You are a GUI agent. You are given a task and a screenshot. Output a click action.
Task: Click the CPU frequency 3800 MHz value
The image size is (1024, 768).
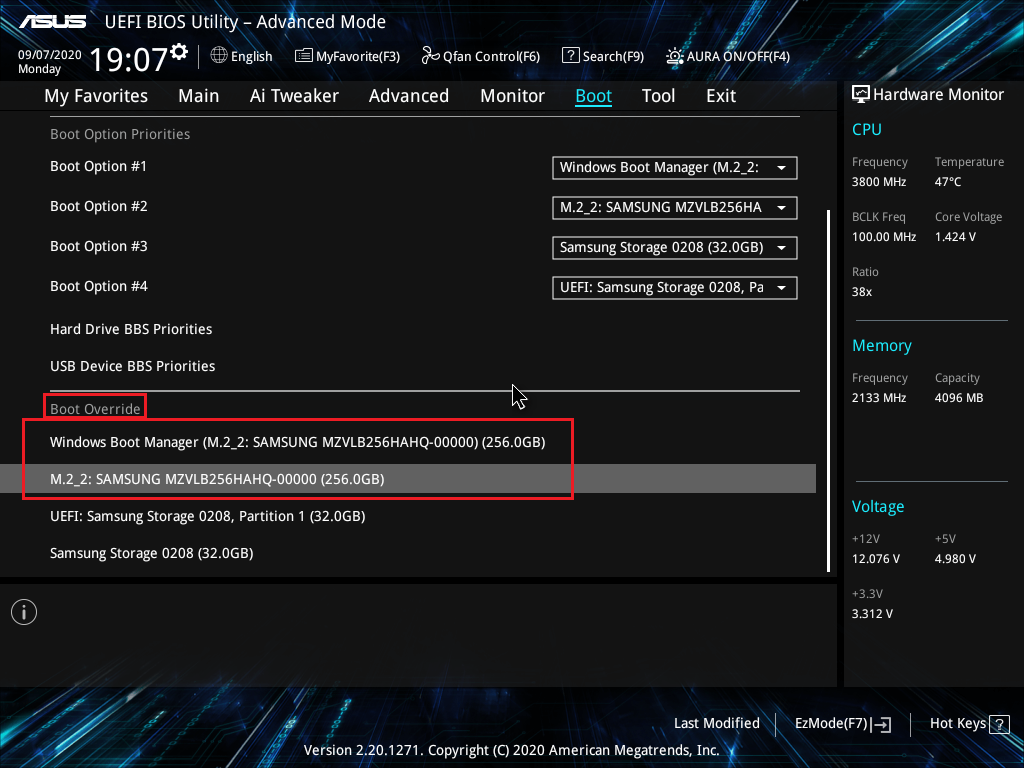pos(879,182)
